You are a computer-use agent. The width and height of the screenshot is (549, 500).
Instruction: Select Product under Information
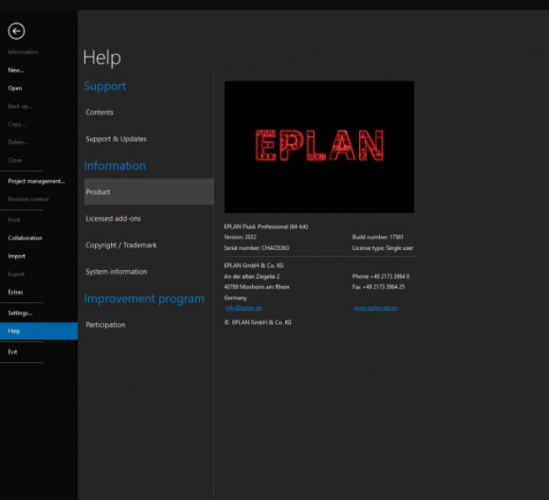(x=149, y=192)
